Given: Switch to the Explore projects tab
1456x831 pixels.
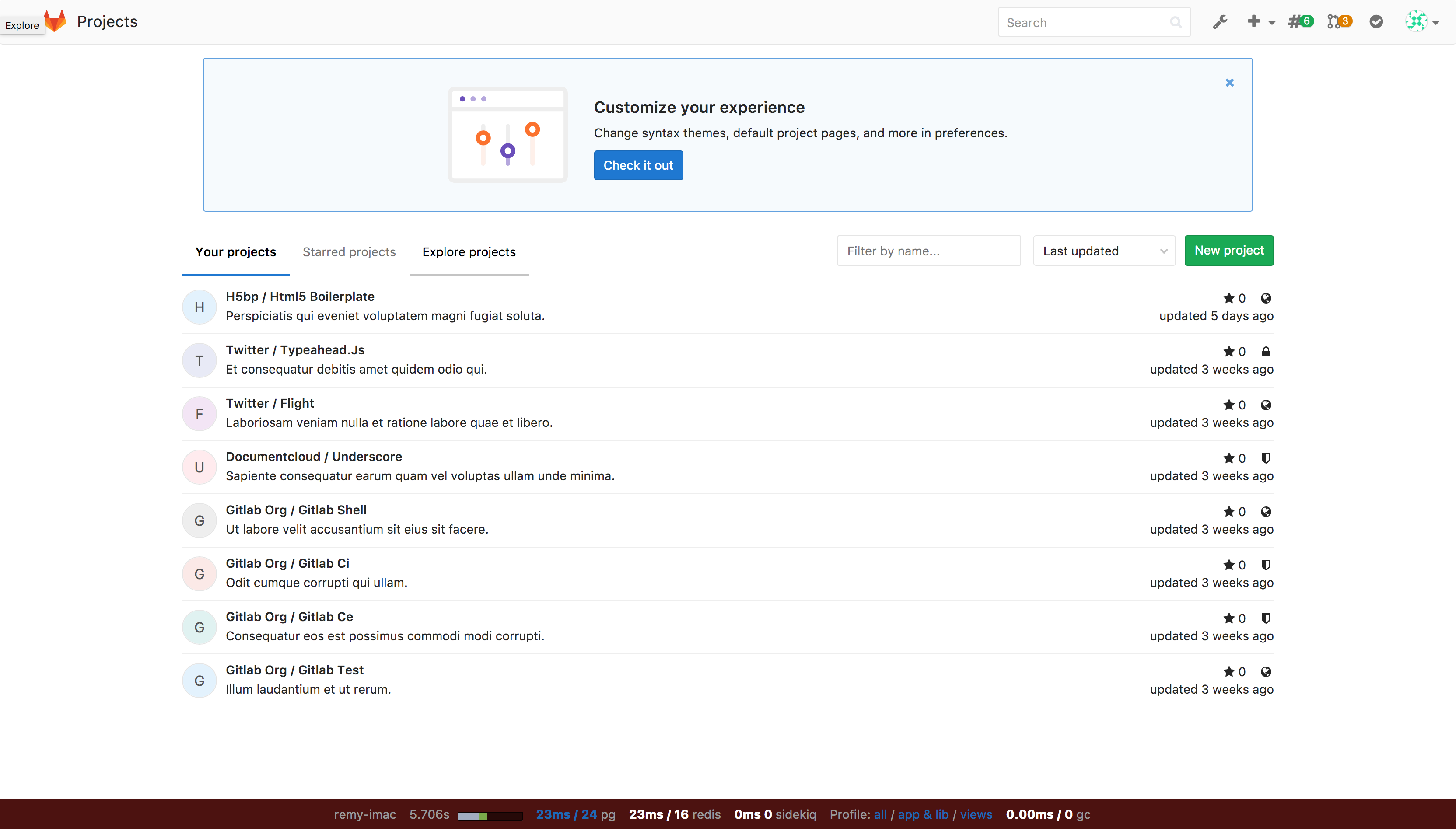Looking at the screenshot, I should (469, 251).
